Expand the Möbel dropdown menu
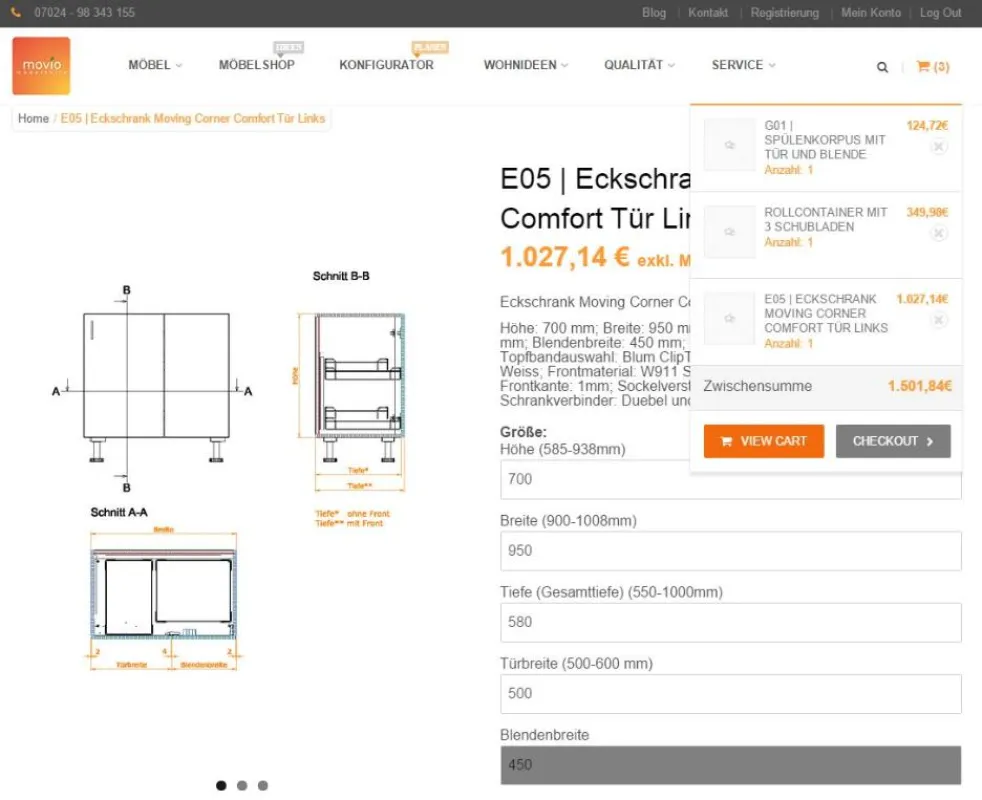 [155, 65]
